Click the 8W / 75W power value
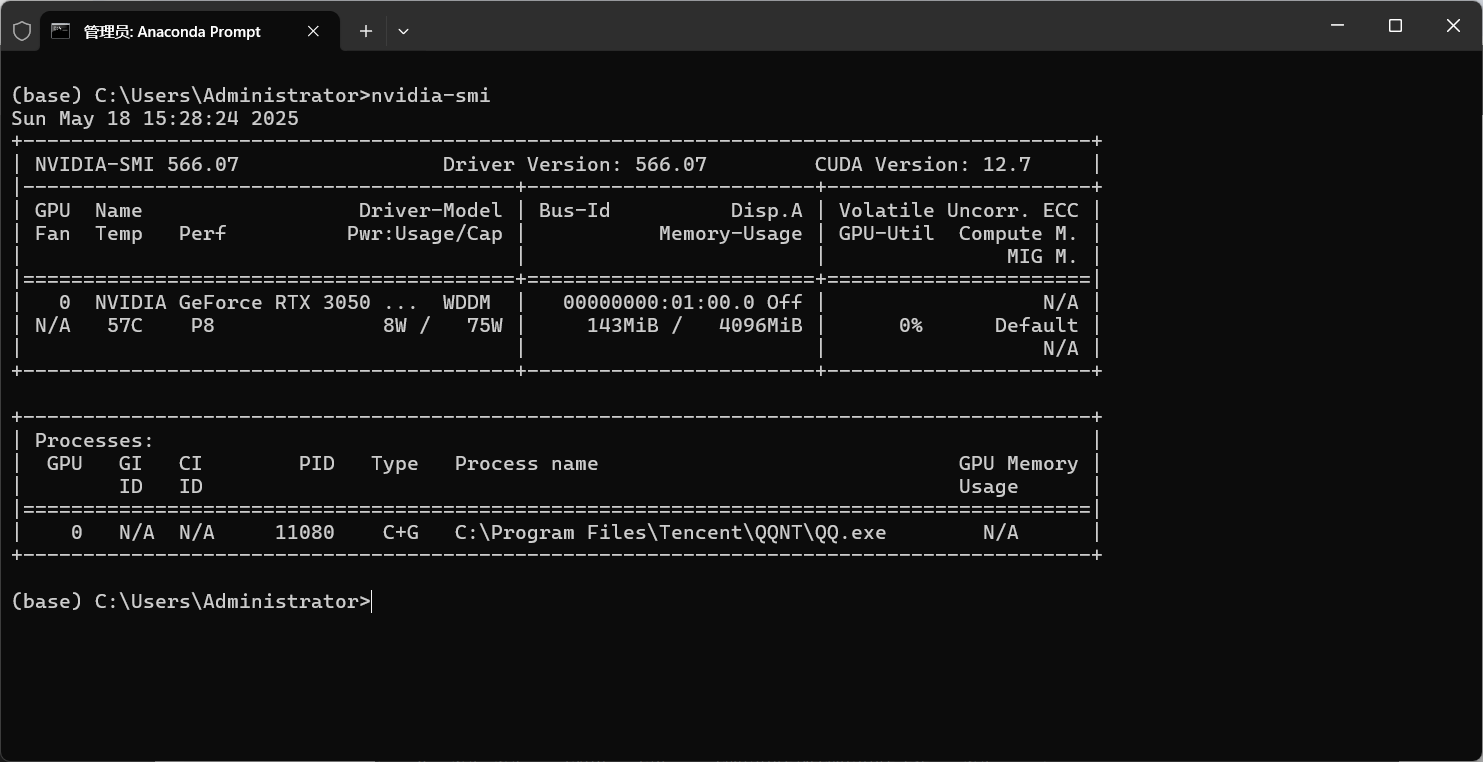 click(x=443, y=325)
